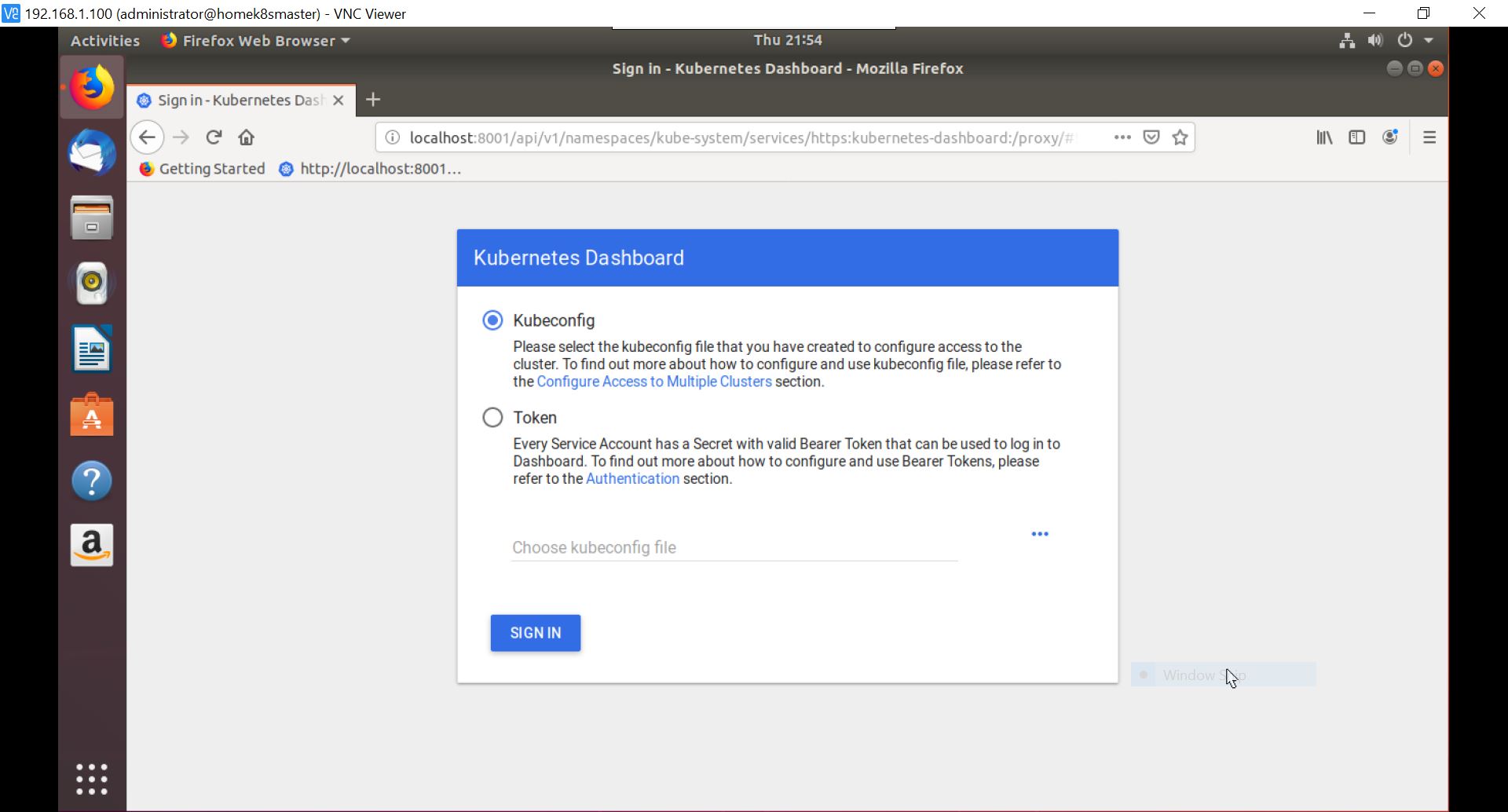This screenshot has height=812, width=1508.
Task: Open clock Thu 21:54 calendar menu
Action: pyautogui.click(x=788, y=40)
